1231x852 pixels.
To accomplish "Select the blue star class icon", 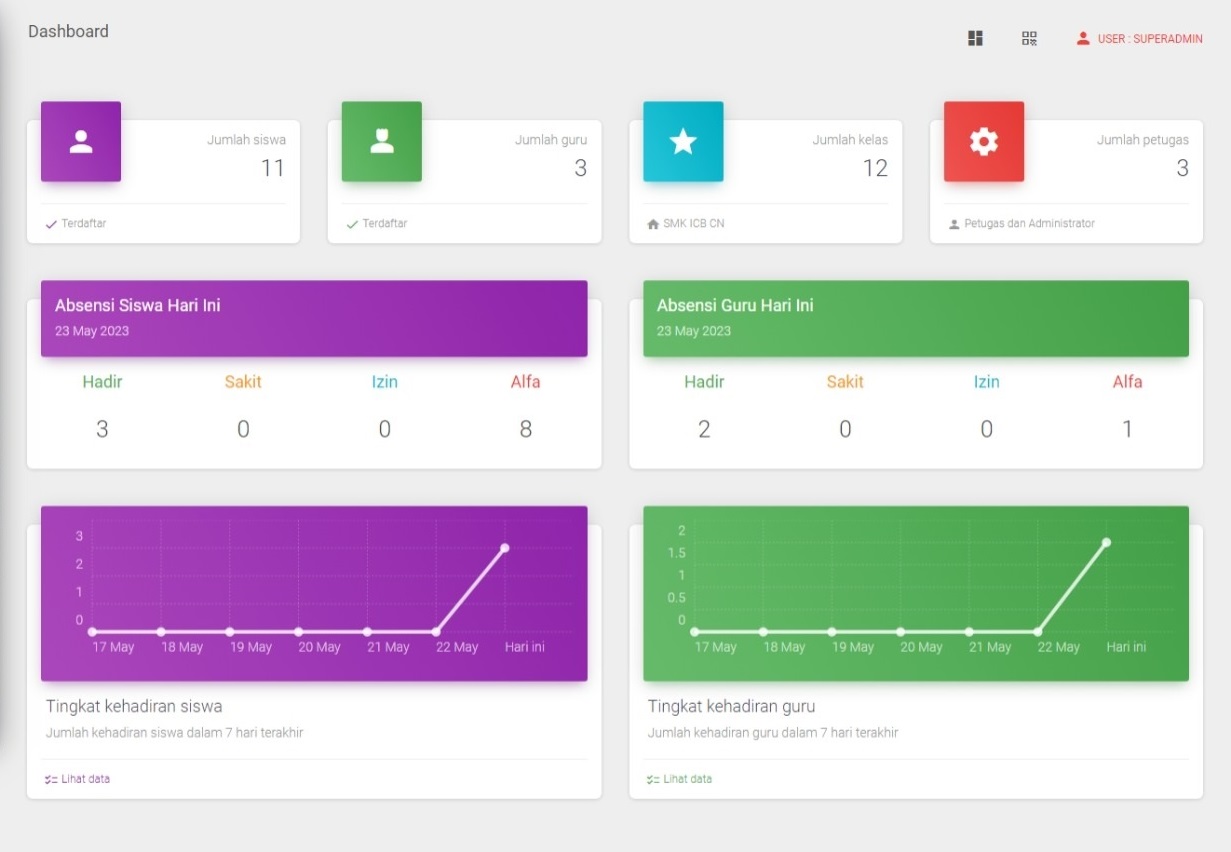I will pos(683,142).
